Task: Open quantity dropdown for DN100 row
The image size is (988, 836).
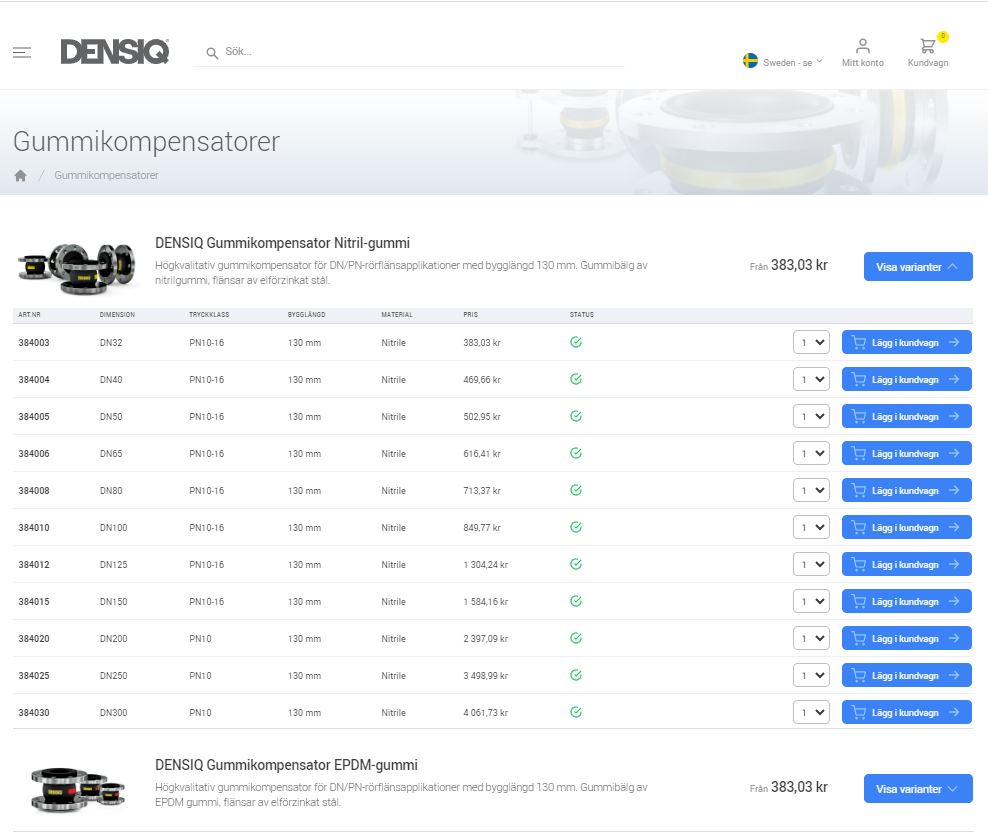Action: pyautogui.click(x=811, y=528)
